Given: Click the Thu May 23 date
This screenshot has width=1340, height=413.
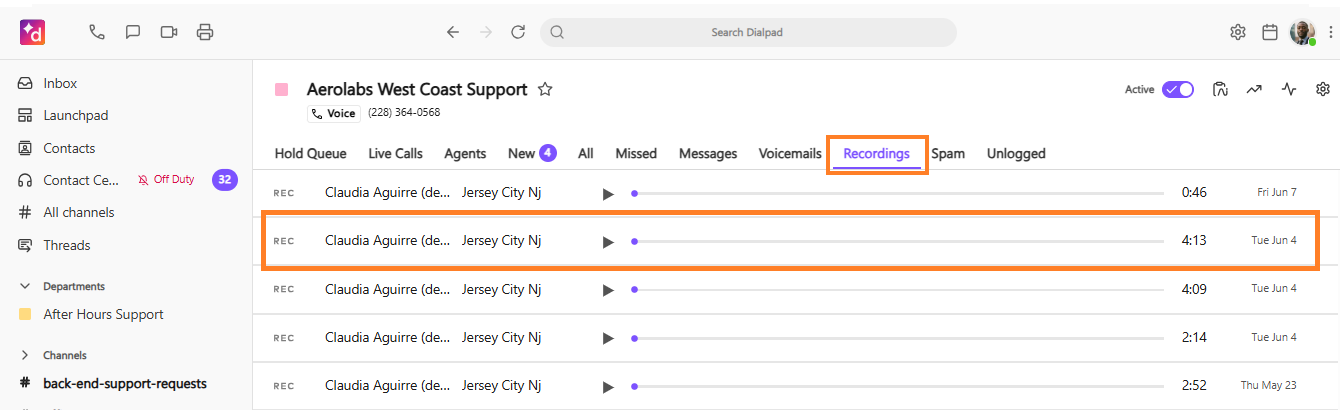Looking at the screenshot, I should (1268, 385).
